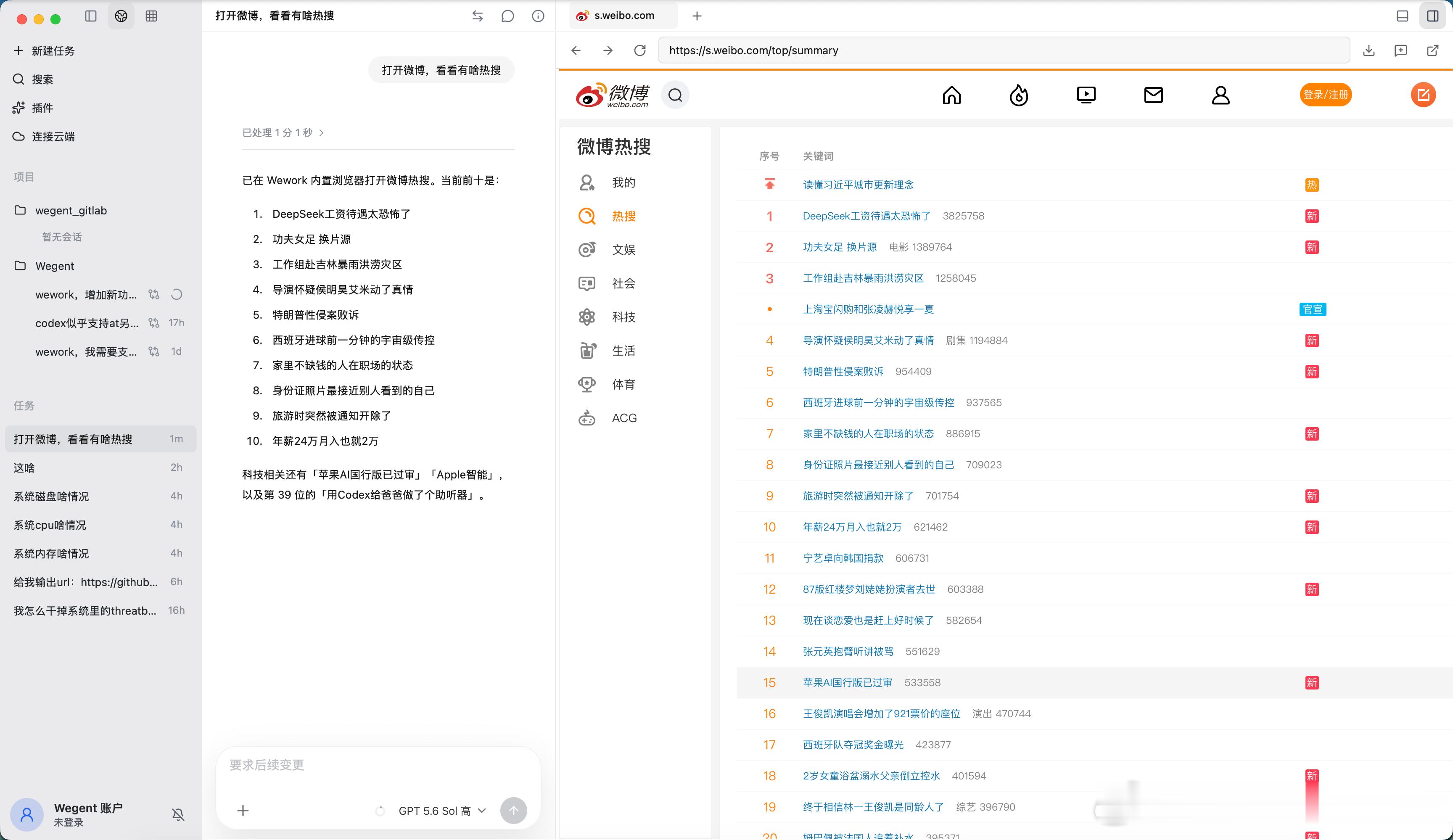Go back in the built-in browser

[x=576, y=50]
